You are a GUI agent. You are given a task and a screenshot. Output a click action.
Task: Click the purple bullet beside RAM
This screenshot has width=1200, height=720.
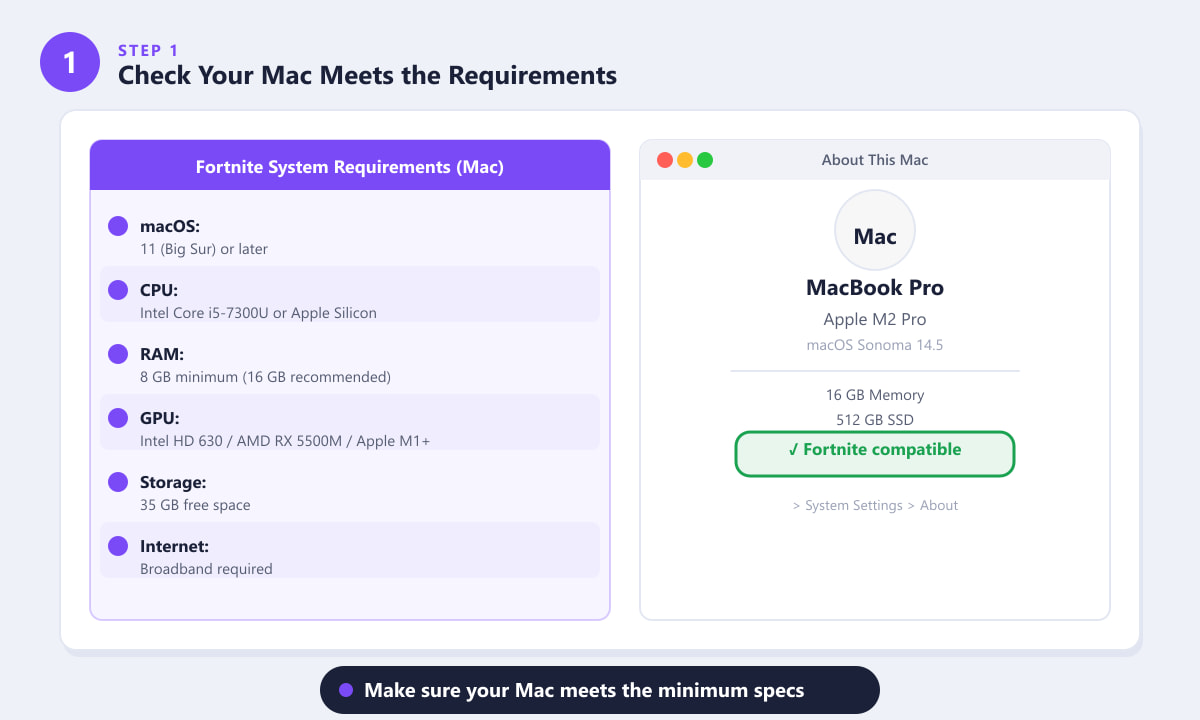tap(118, 354)
